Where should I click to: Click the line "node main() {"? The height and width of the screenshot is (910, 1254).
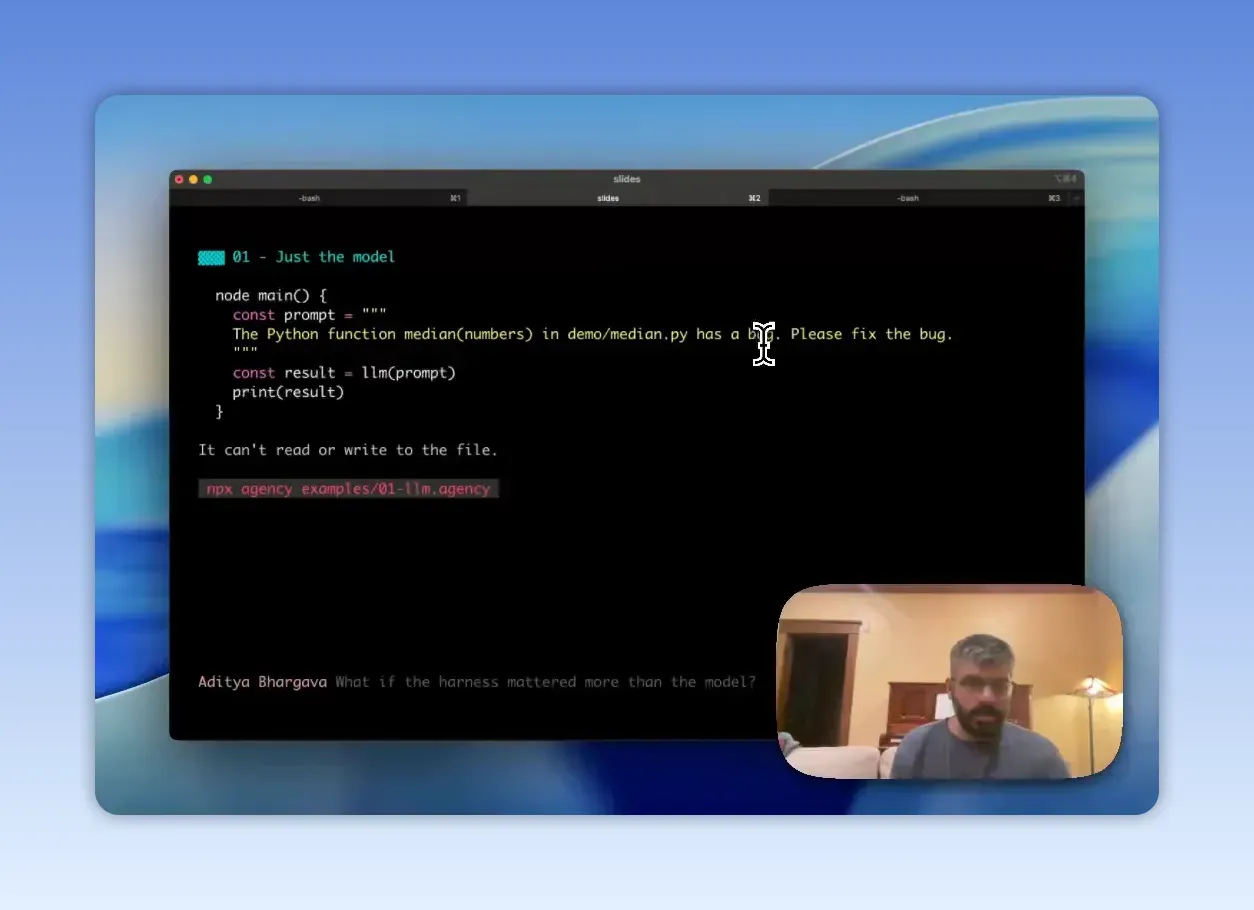[271, 296]
